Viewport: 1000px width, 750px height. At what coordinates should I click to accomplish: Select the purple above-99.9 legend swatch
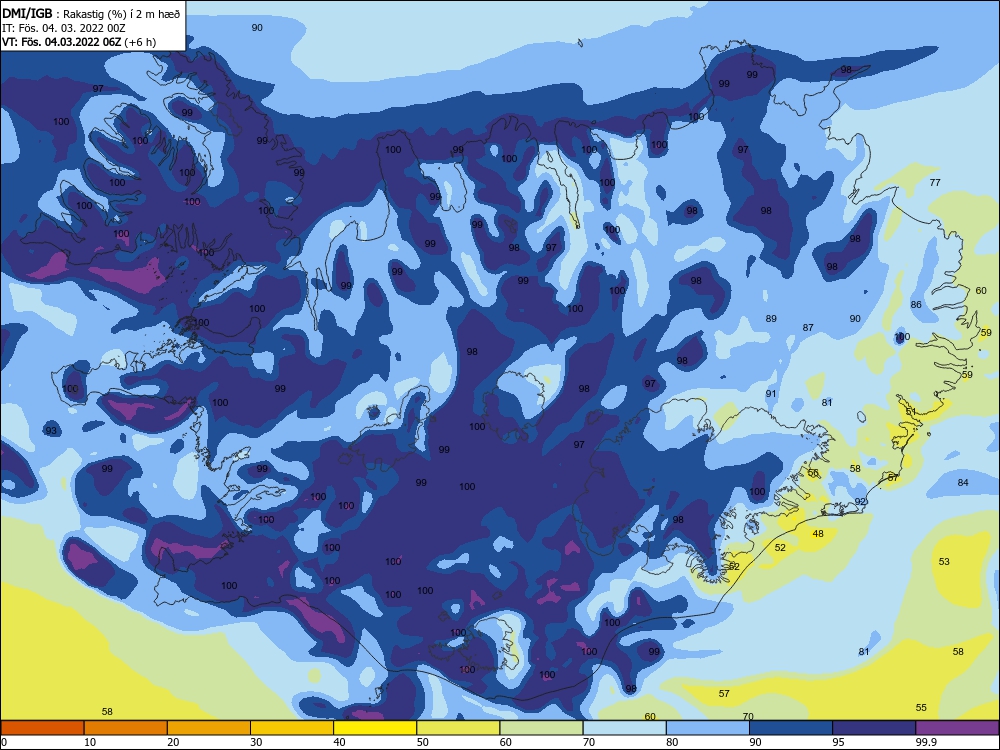(x=957, y=728)
